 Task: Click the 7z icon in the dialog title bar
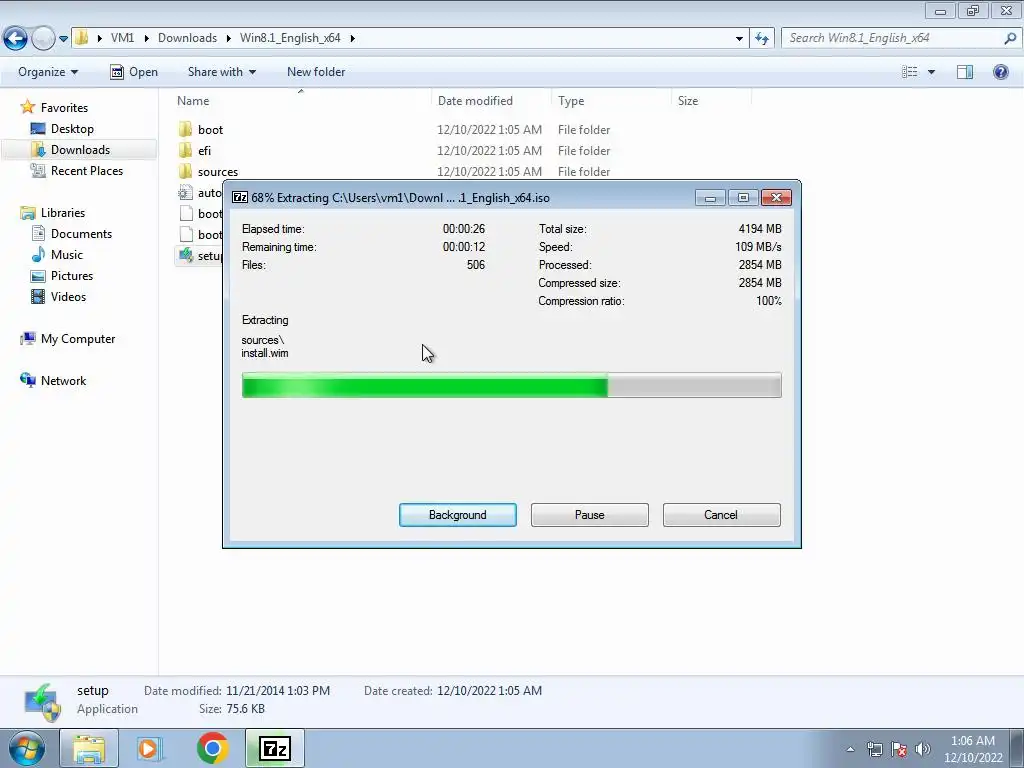(240, 197)
